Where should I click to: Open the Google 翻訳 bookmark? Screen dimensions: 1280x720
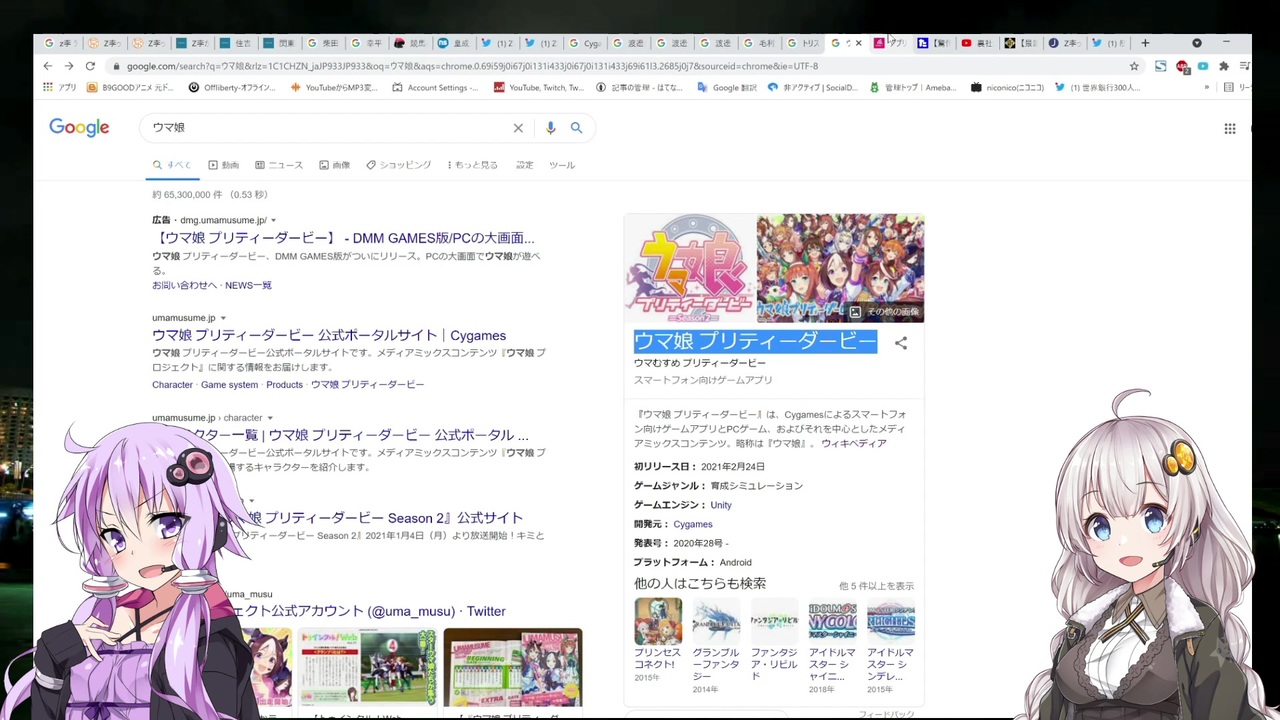[726, 87]
